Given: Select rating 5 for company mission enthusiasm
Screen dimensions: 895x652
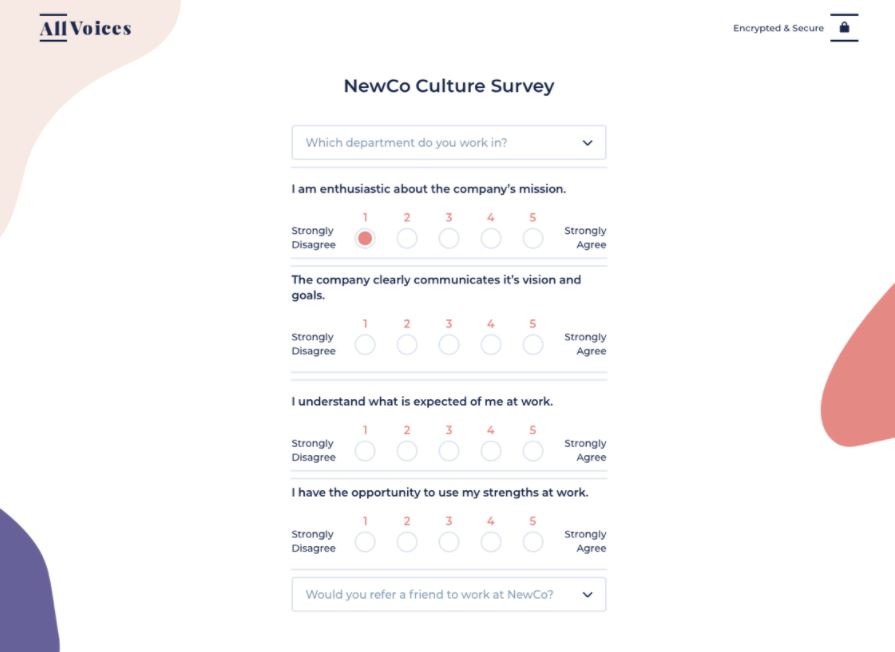Looking at the screenshot, I should coord(533,238).
